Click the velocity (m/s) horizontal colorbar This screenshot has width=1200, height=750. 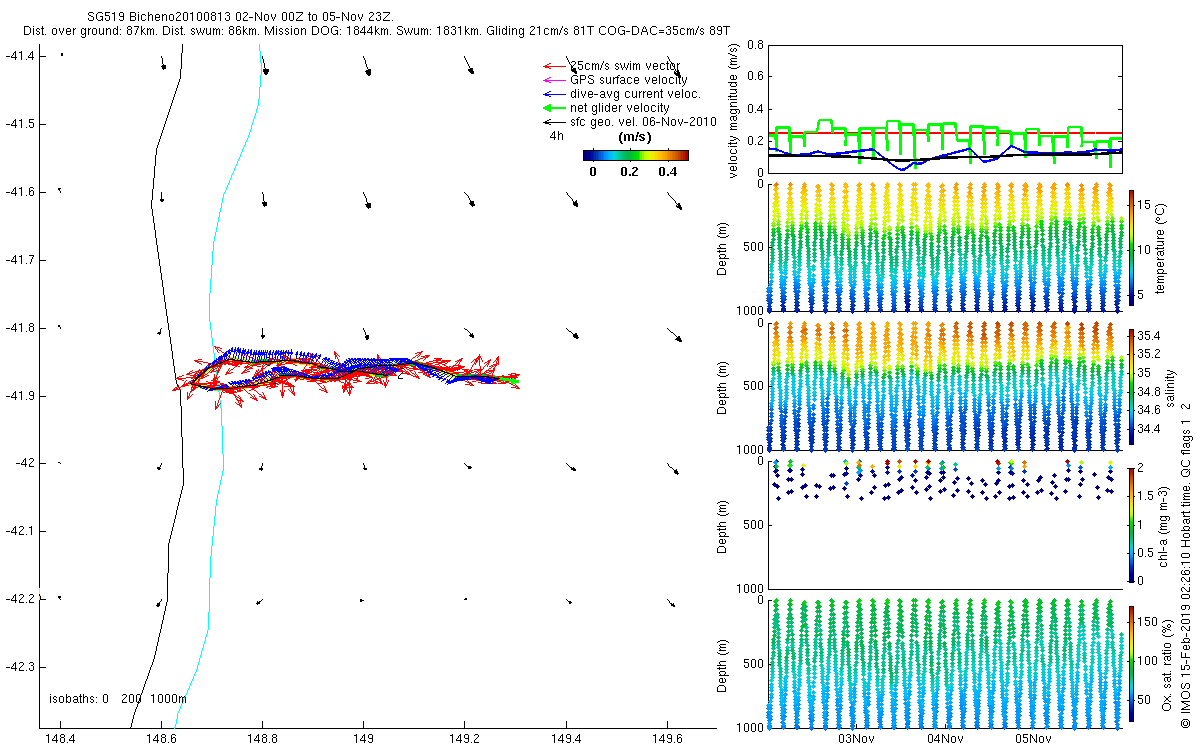[x=636, y=155]
